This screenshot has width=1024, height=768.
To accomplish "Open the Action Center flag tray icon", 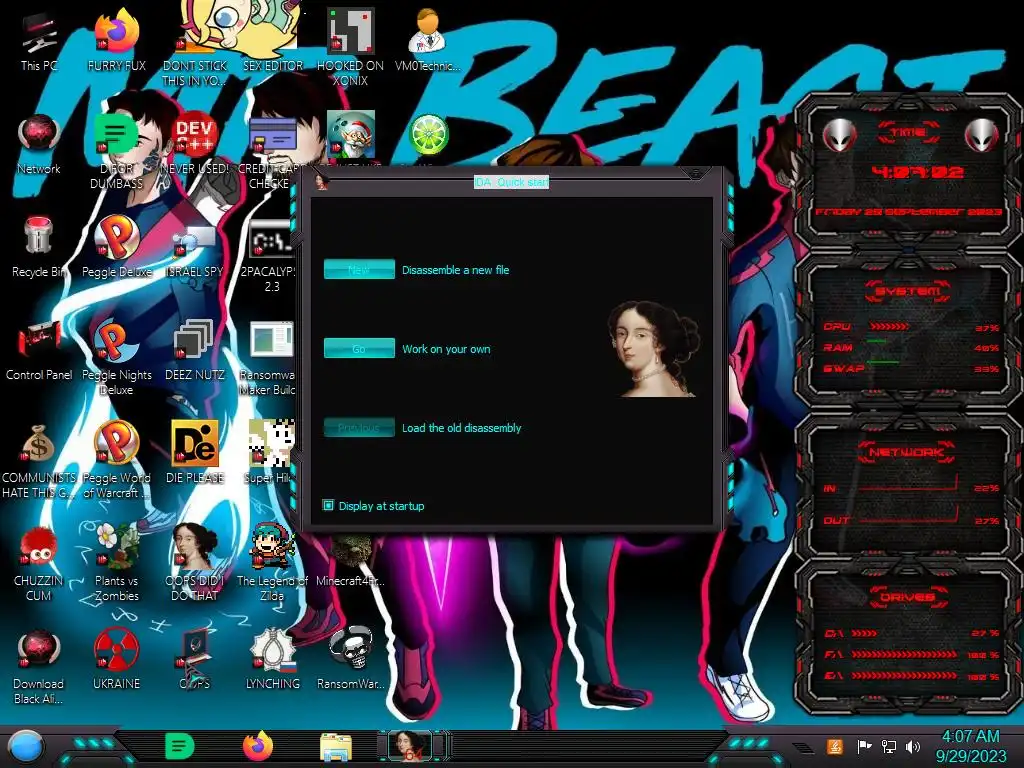I will 863,746.
